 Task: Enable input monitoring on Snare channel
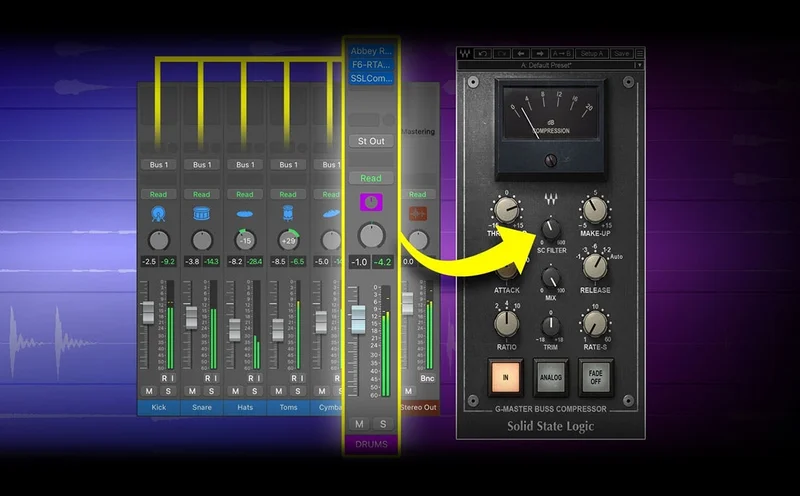[x=216, y=378]
